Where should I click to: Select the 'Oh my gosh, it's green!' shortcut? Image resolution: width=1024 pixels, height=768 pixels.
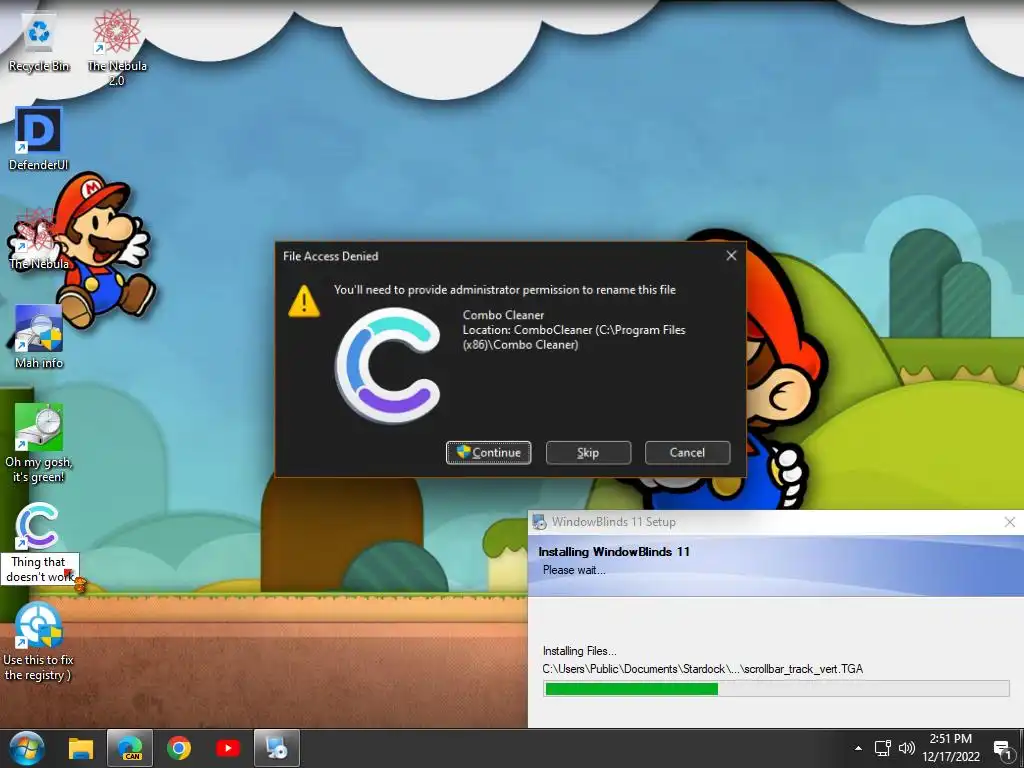pyautogui.click(x=39, y=443)
